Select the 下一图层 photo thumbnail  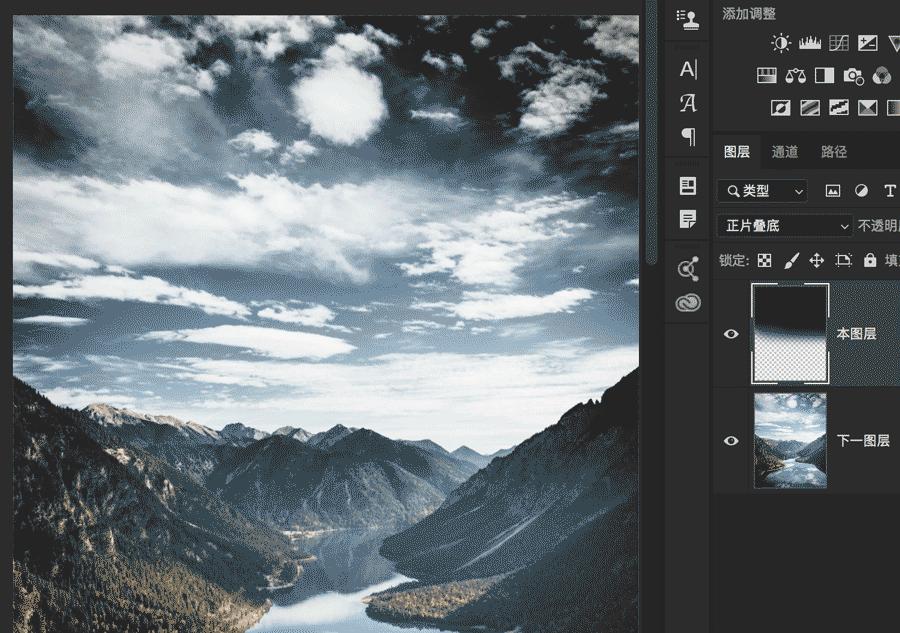click(x=790, y=441)
